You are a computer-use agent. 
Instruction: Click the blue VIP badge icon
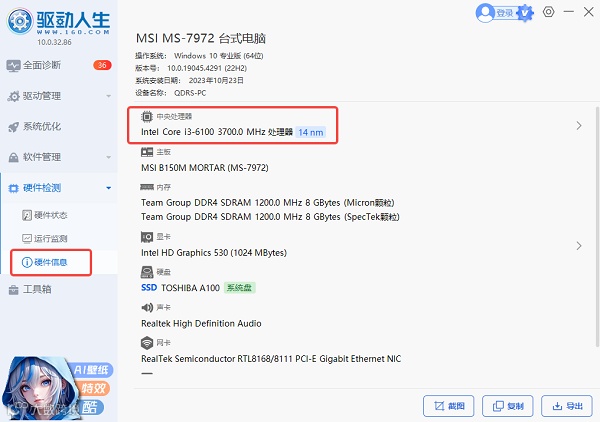525,13
